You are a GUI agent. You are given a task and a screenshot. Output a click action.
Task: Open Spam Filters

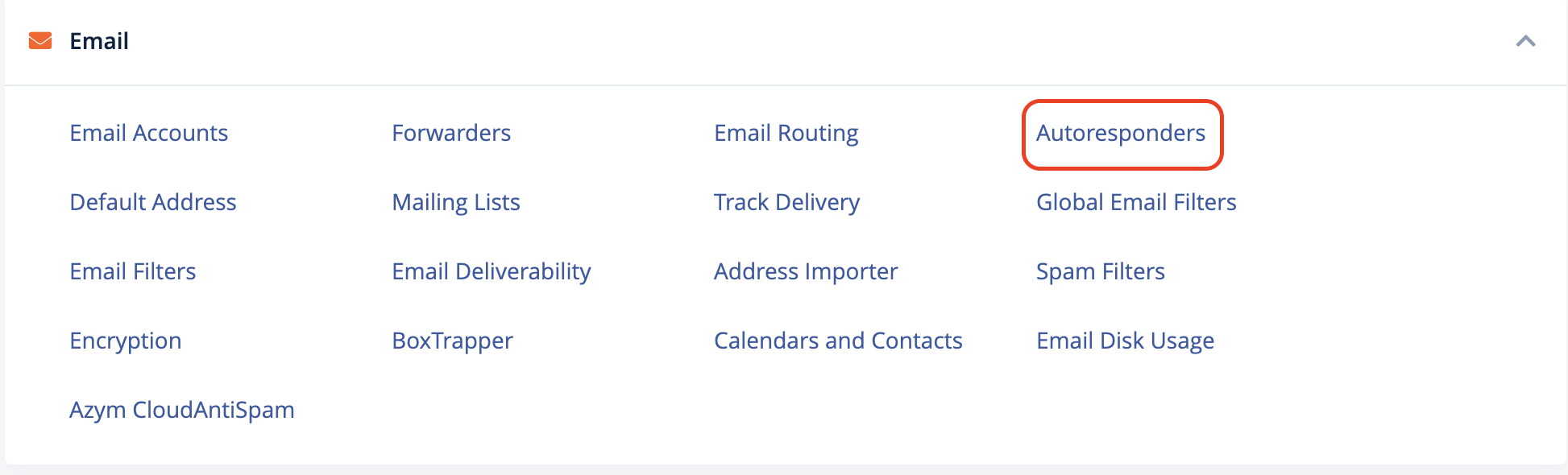pos(1101,271)
